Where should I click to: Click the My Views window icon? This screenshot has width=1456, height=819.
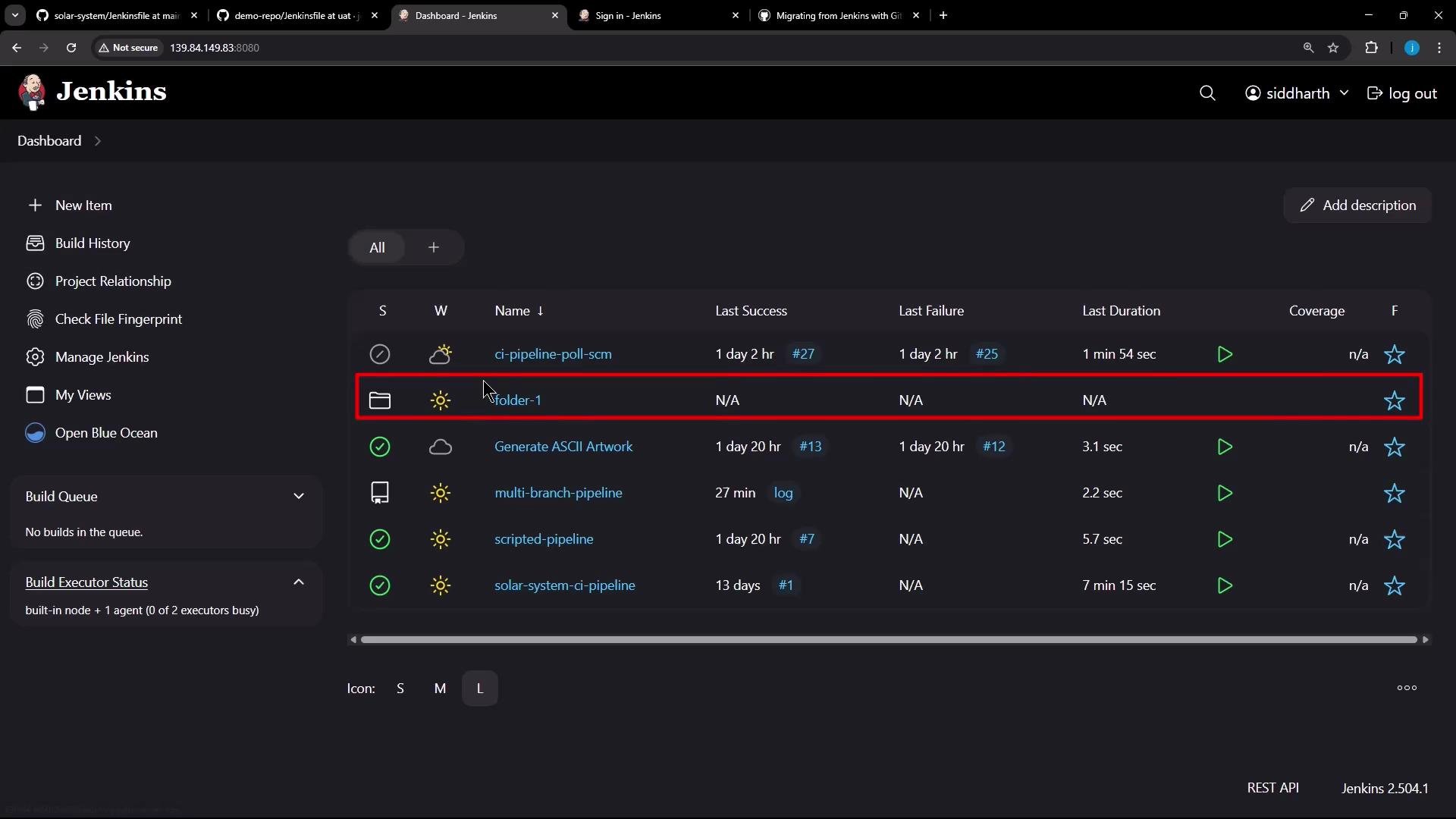click(x=35, y=395)
